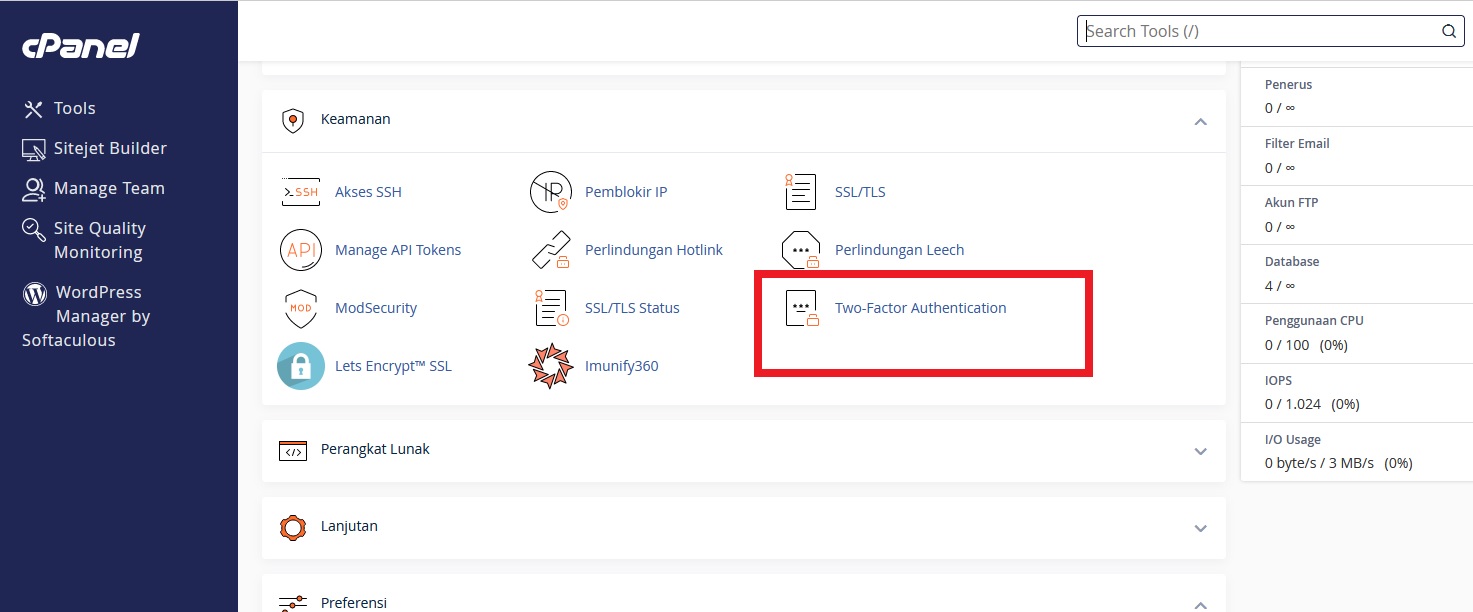
Task: Click the Perangkat Lunak code icon
Action: 292,450
